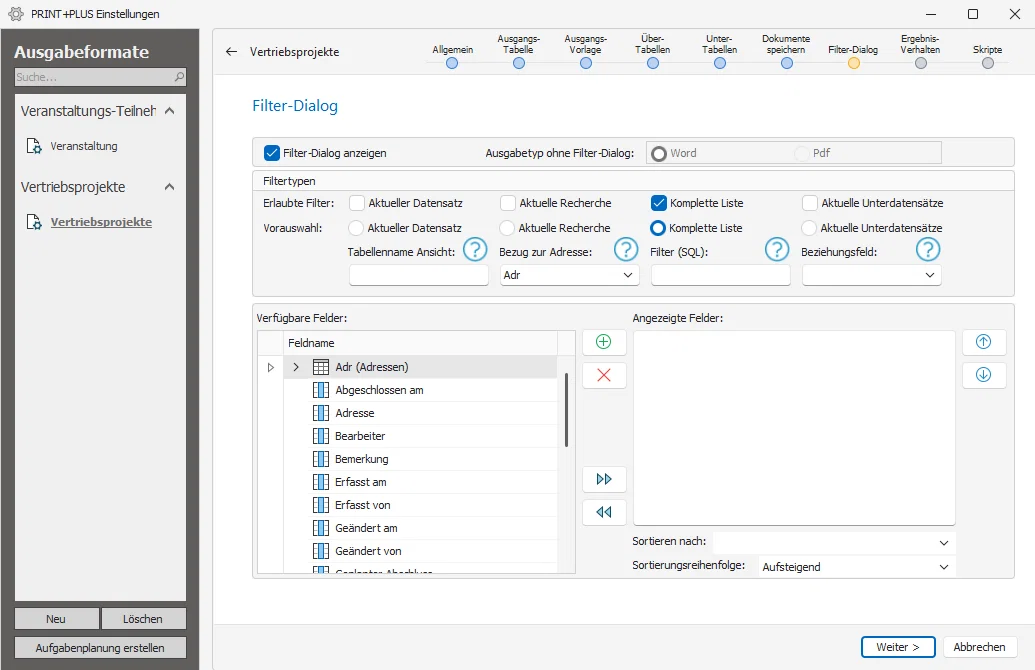The height and width of the screenshot is (670, 1035).
Task: Switch to the Unter-Tabellen step
Action: tap(719, 63)
